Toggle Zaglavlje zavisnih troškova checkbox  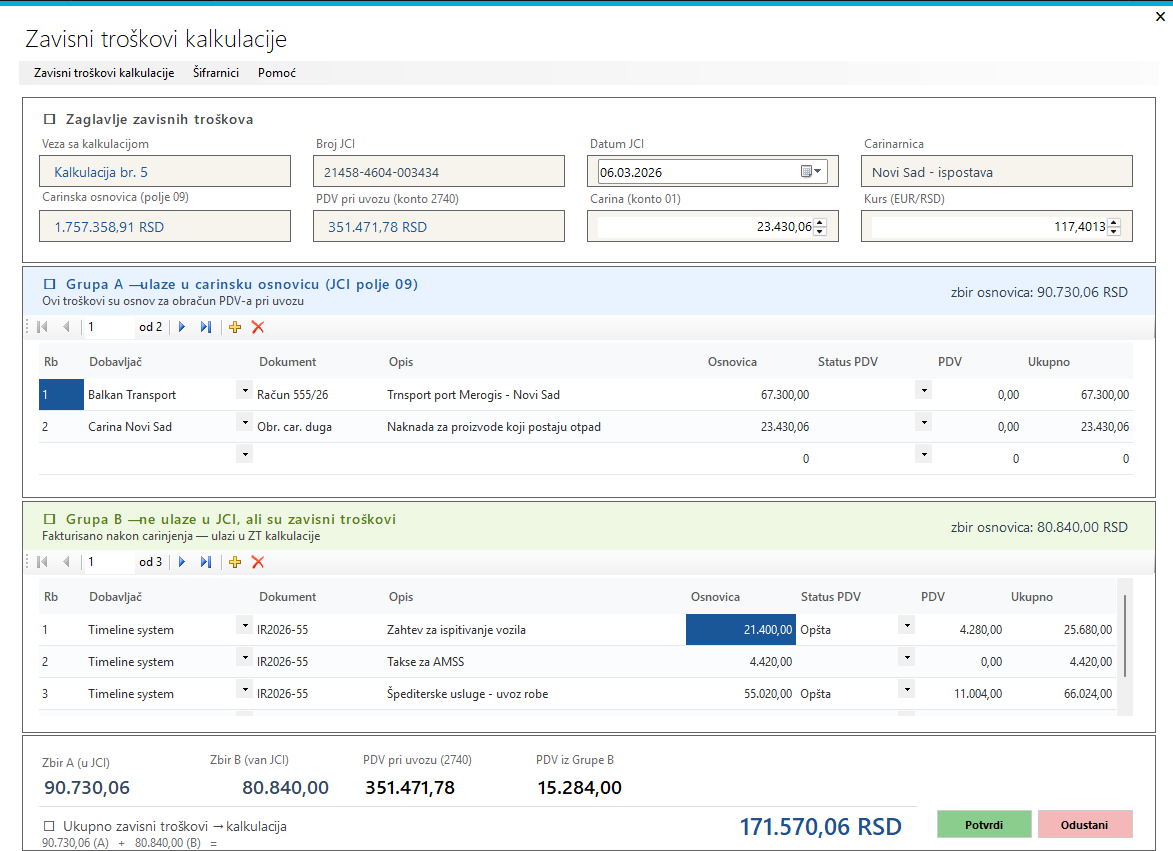[50, 119]
